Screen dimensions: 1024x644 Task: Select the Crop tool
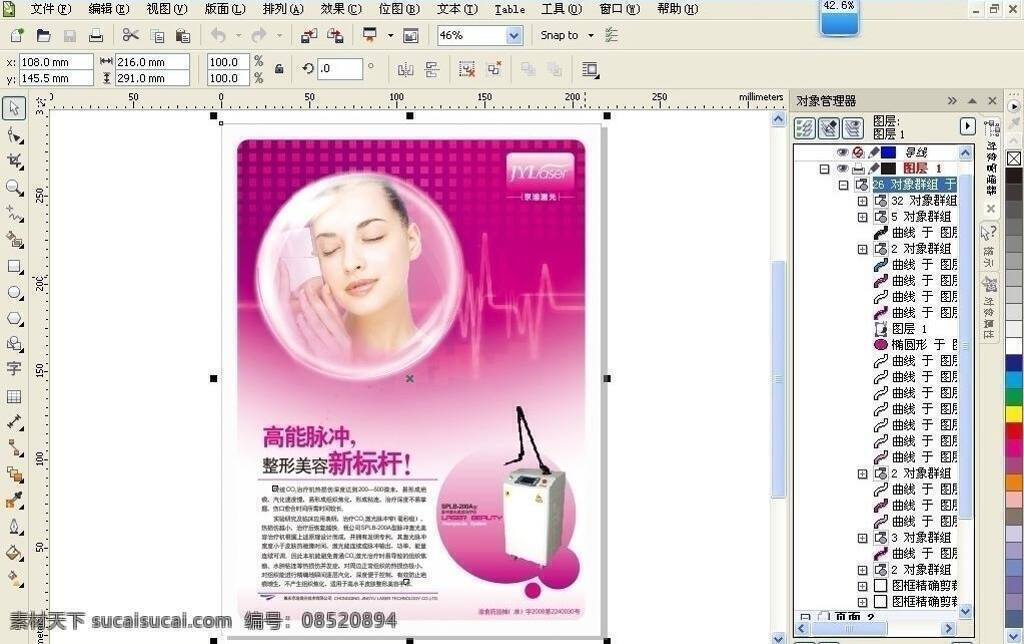pyautogui.click(x=14, y=161)
